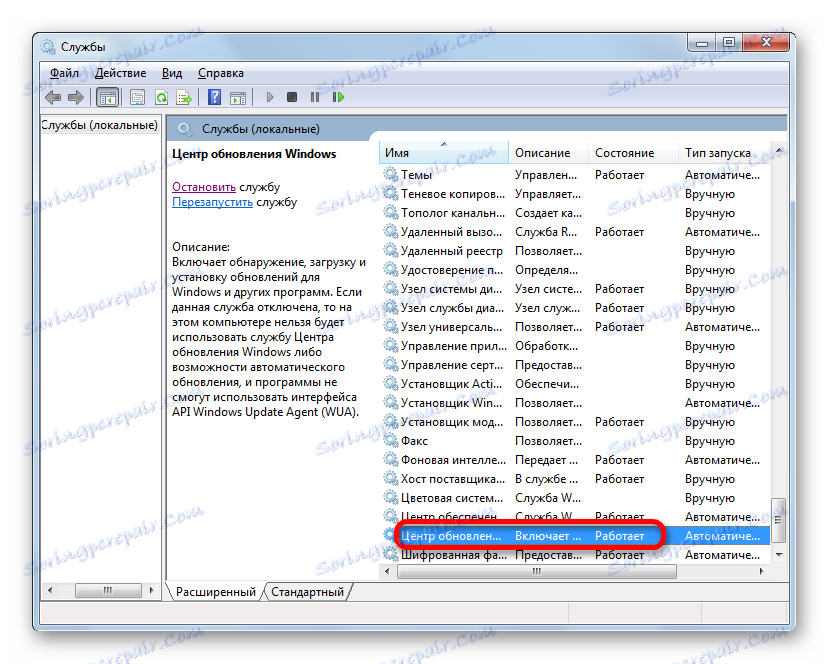
Task: Open the Файл menu
Action: [64, 73]
